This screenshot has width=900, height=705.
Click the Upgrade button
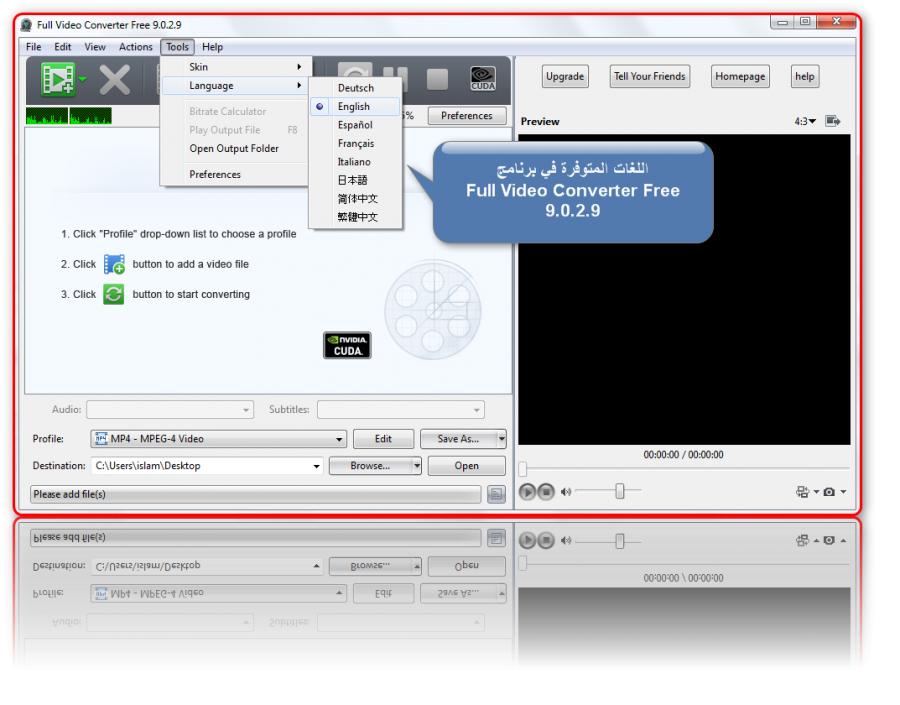[x=565, y=77]
